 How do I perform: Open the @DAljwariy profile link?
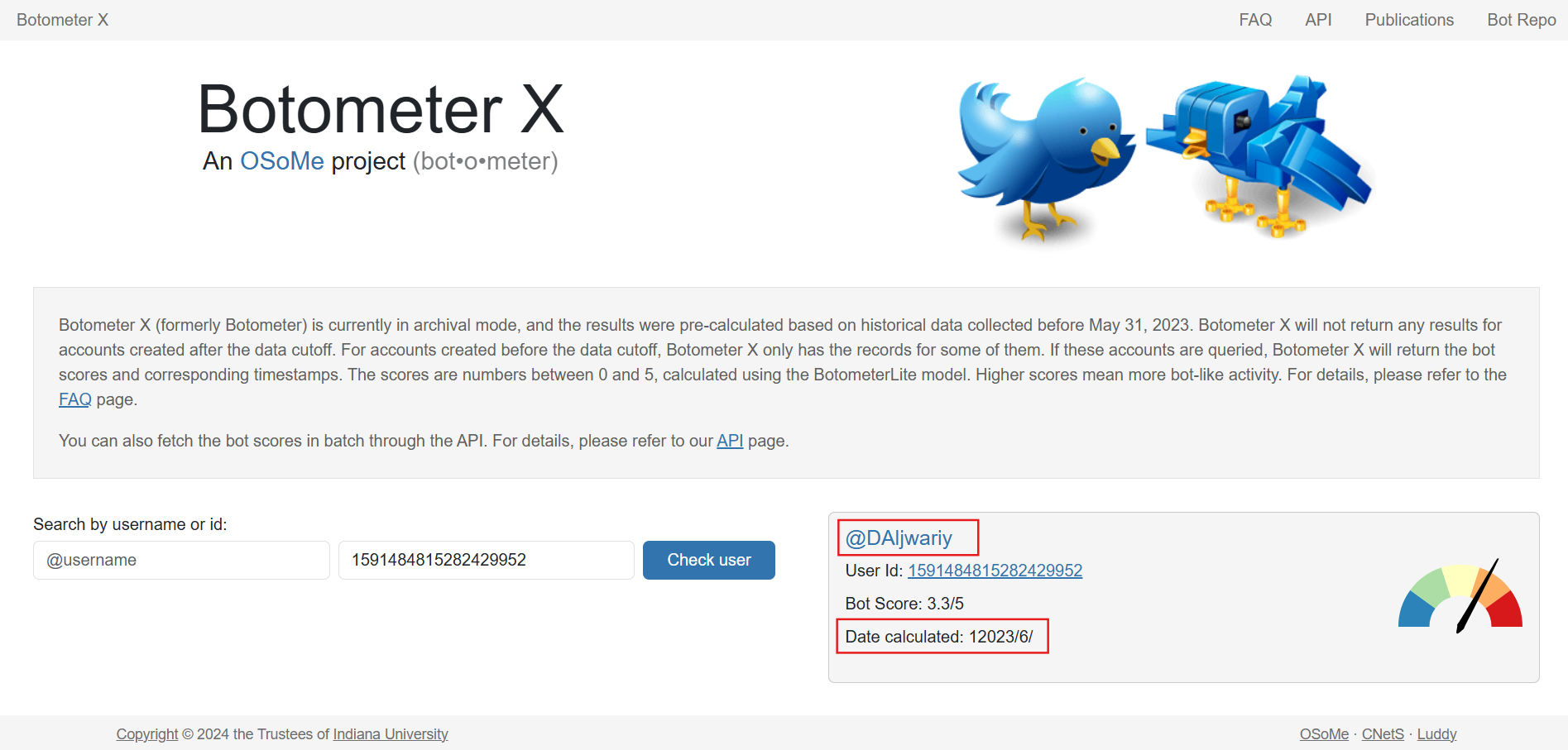[x=899, y=537]
